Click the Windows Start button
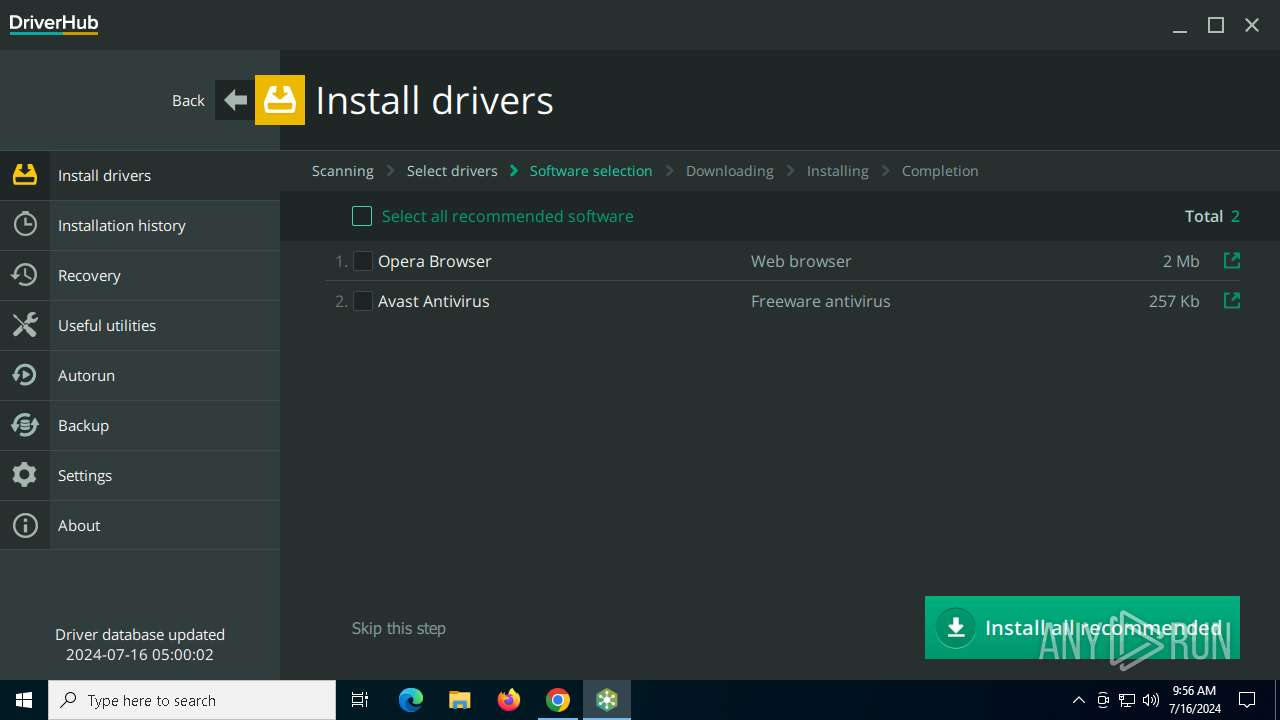This screenshot has width=1280, height=720. pos(24,700)
